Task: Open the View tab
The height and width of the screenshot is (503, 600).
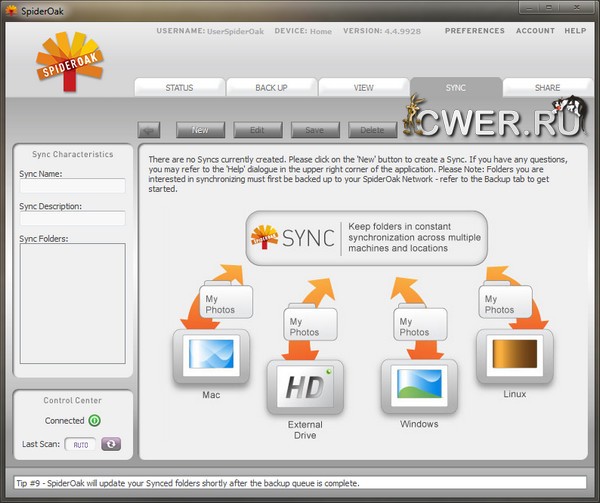Action: tap(363, 88)
